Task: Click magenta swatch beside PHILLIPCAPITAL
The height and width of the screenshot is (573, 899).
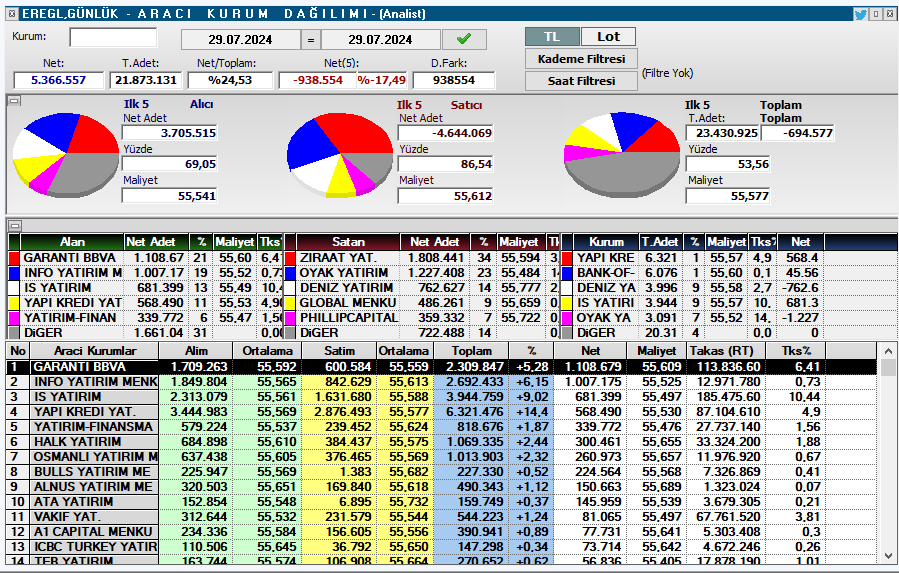Action: pos(290,318)
